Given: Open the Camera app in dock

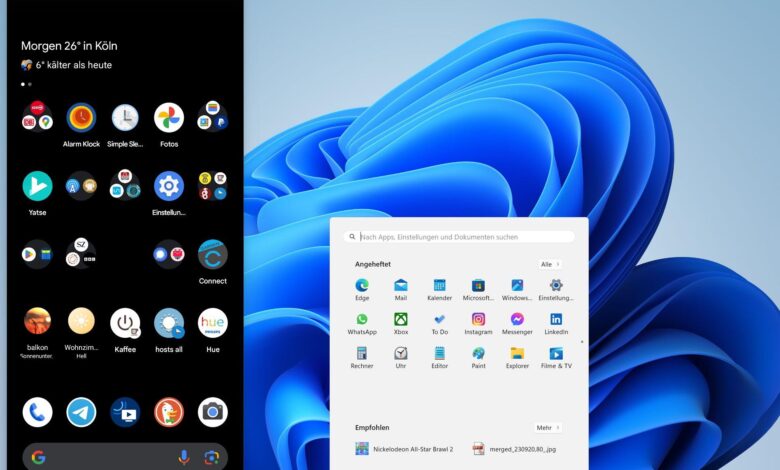Looking at the screenshot, I should point(212,412).
